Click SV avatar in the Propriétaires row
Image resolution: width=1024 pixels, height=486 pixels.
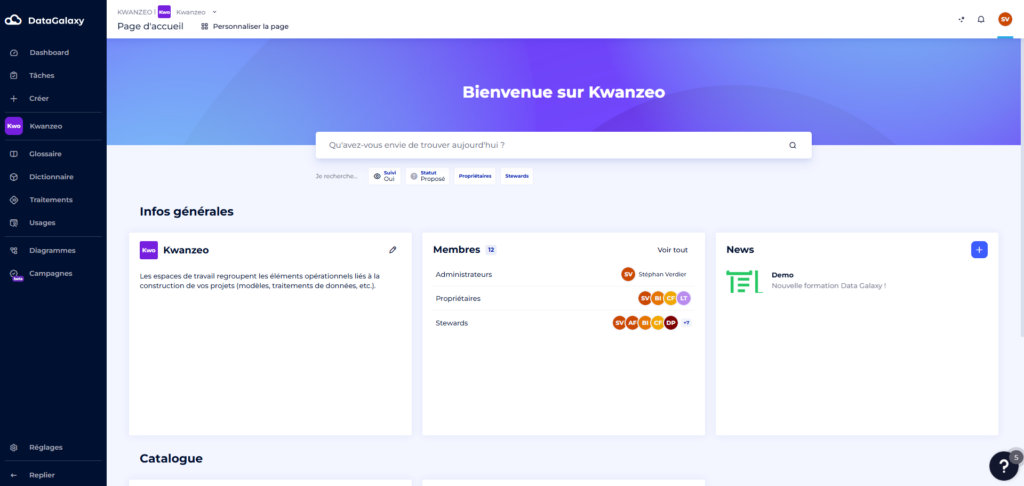(x=645, y=299)
